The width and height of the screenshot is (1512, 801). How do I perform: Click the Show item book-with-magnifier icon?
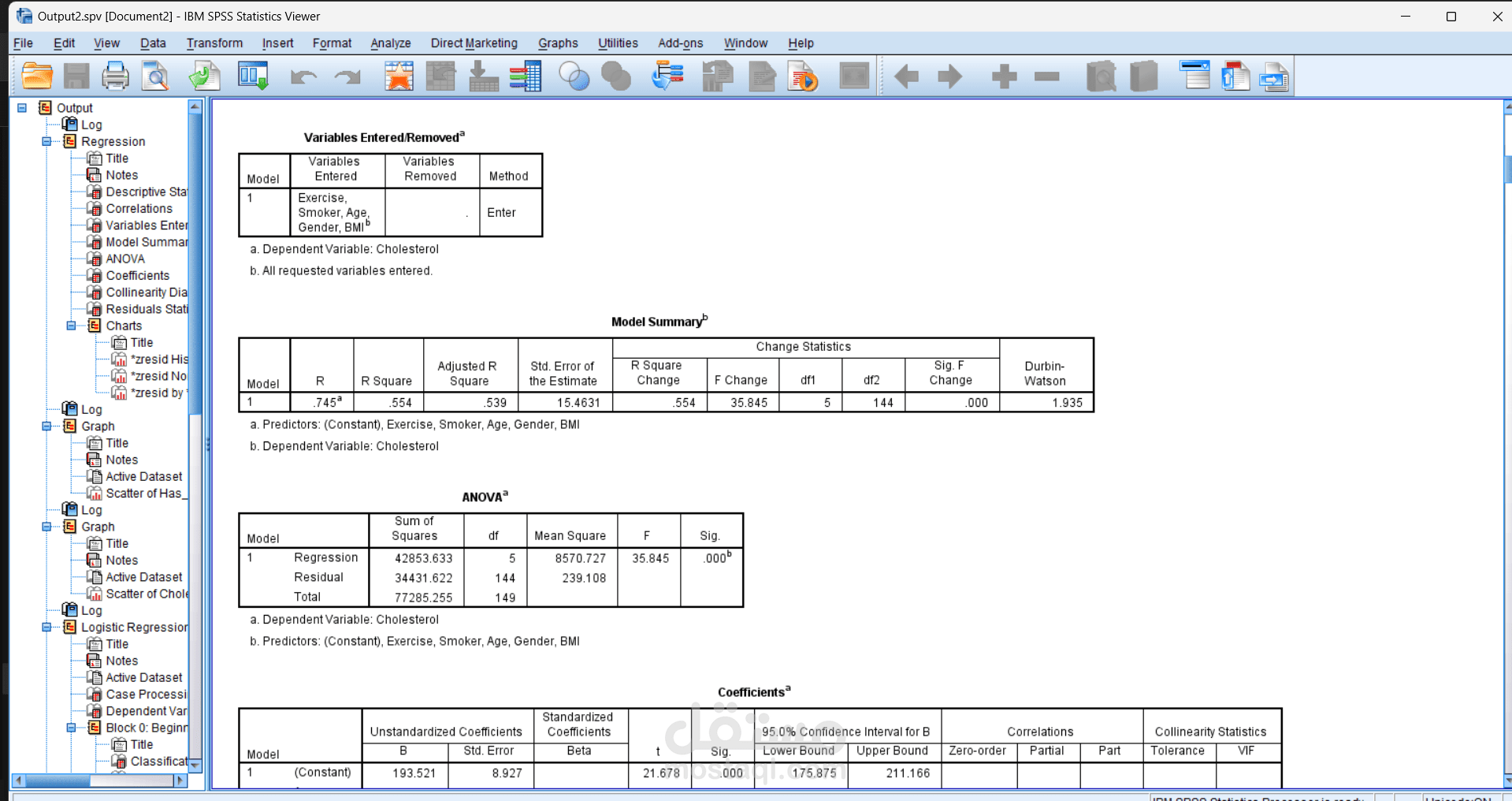pyautogui.click(x=1101, y=76)
